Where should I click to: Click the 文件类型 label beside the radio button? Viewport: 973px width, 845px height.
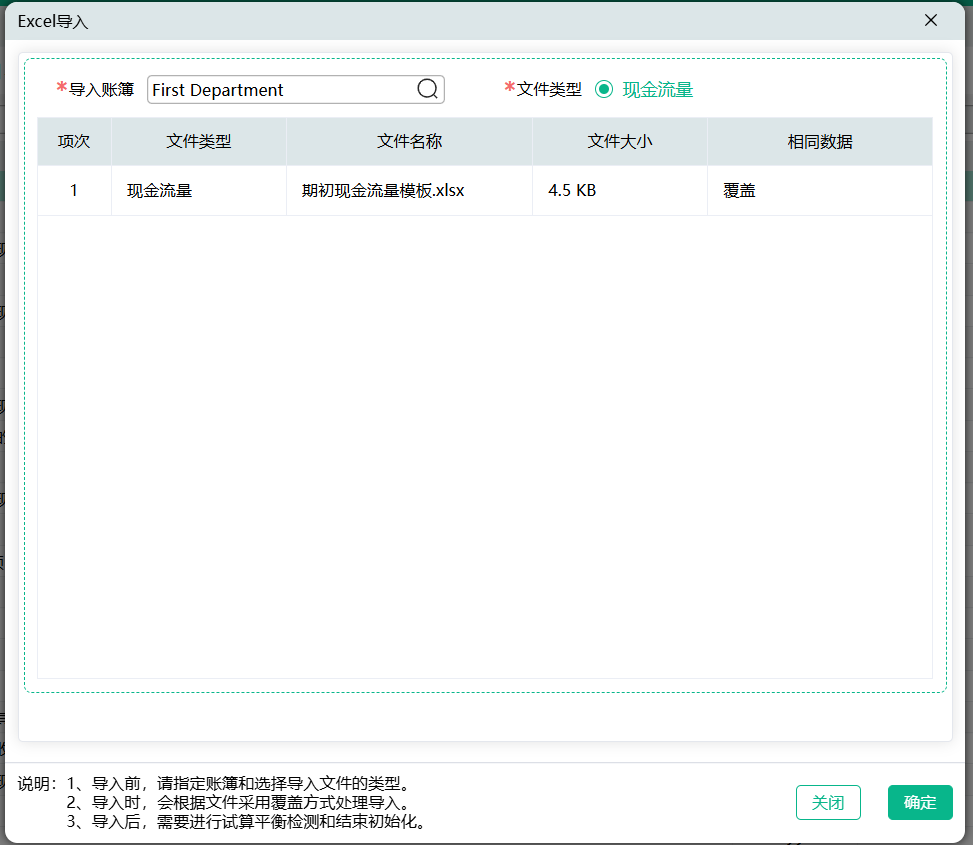pos(548,90)
